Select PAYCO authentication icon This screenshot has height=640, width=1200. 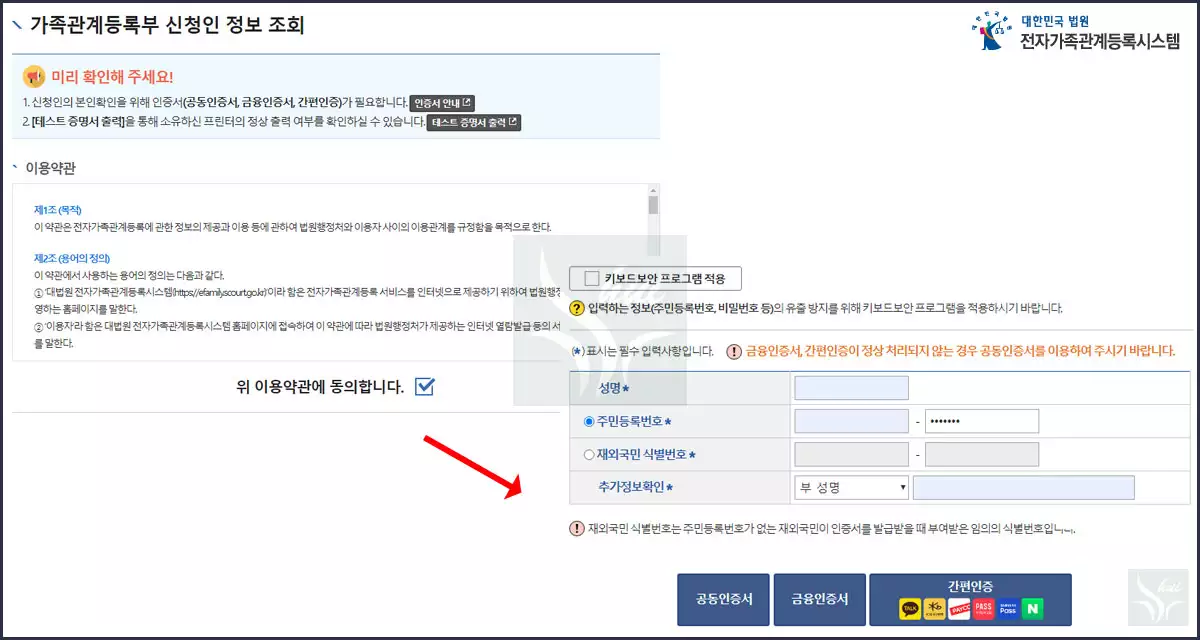coord(959,609)
